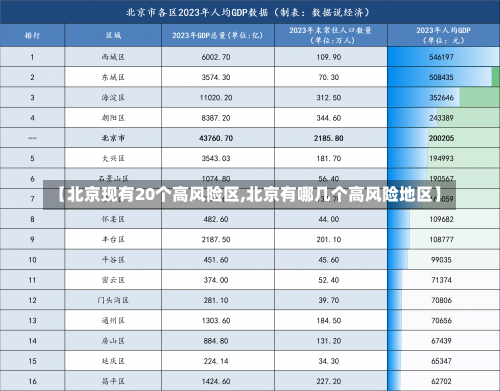Click GDP total value '11020.20'

coord(216,98)
